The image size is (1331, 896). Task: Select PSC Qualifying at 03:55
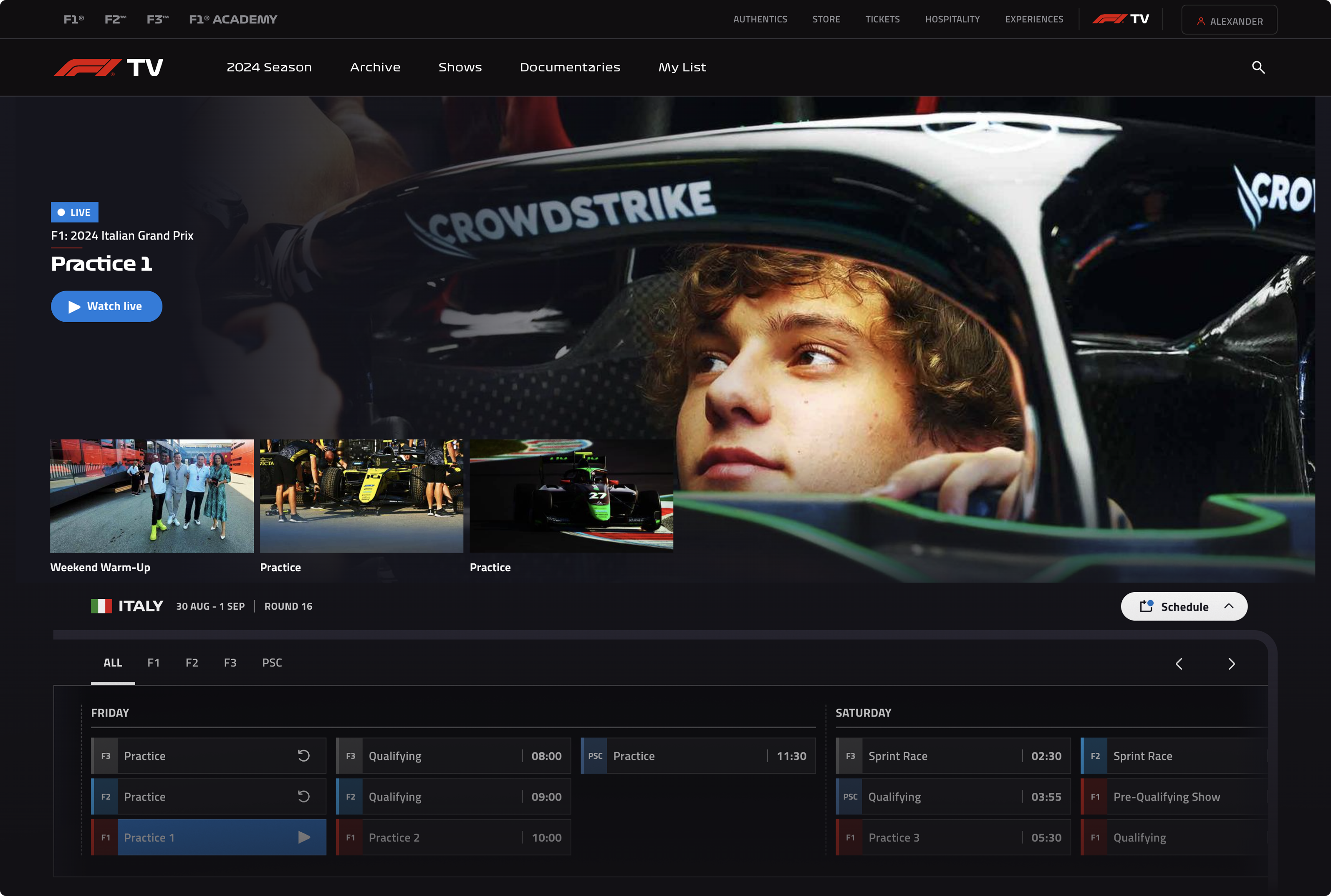953,796
